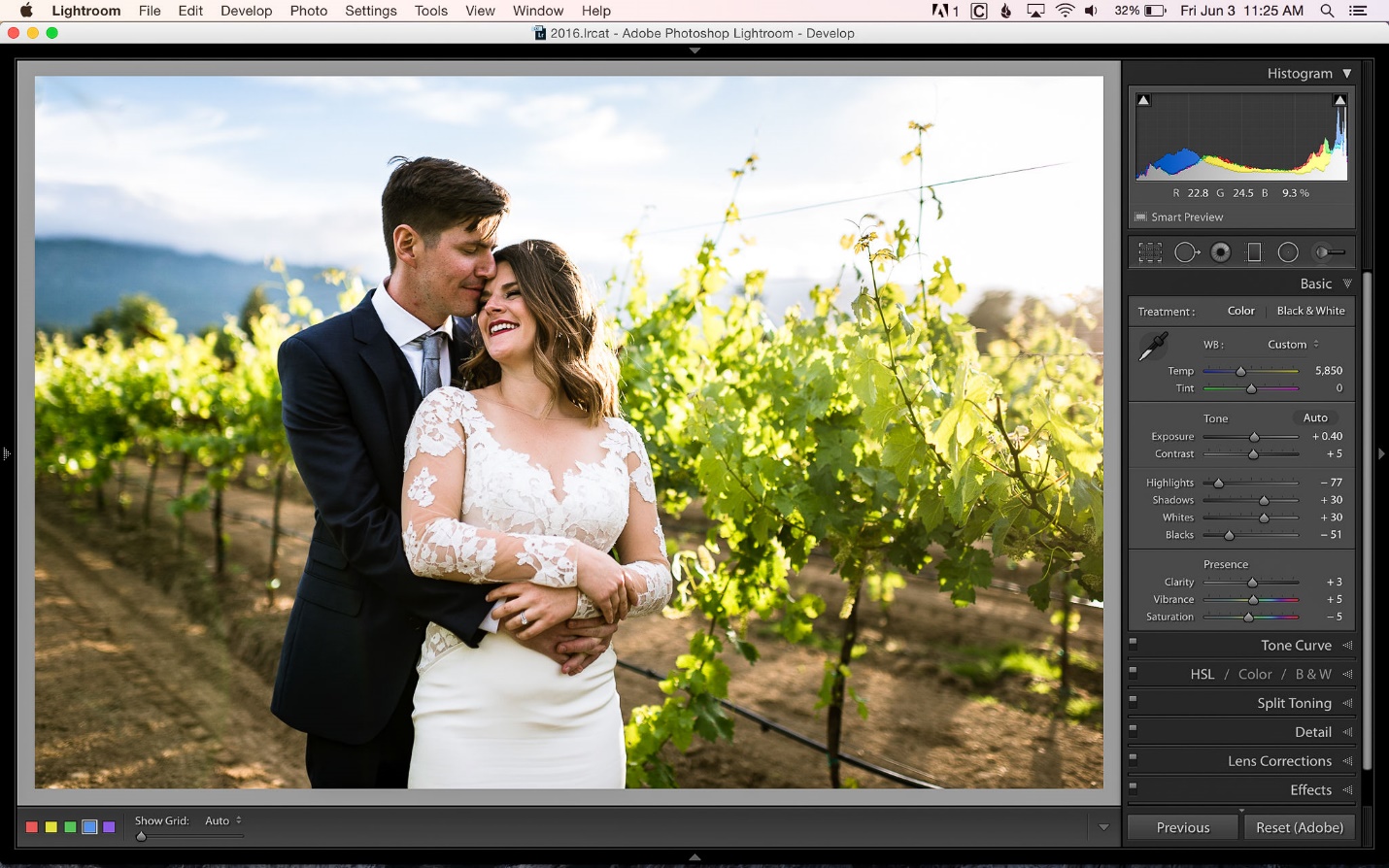Click the battery status icon
The image size is (1389, 868).
1156,11
